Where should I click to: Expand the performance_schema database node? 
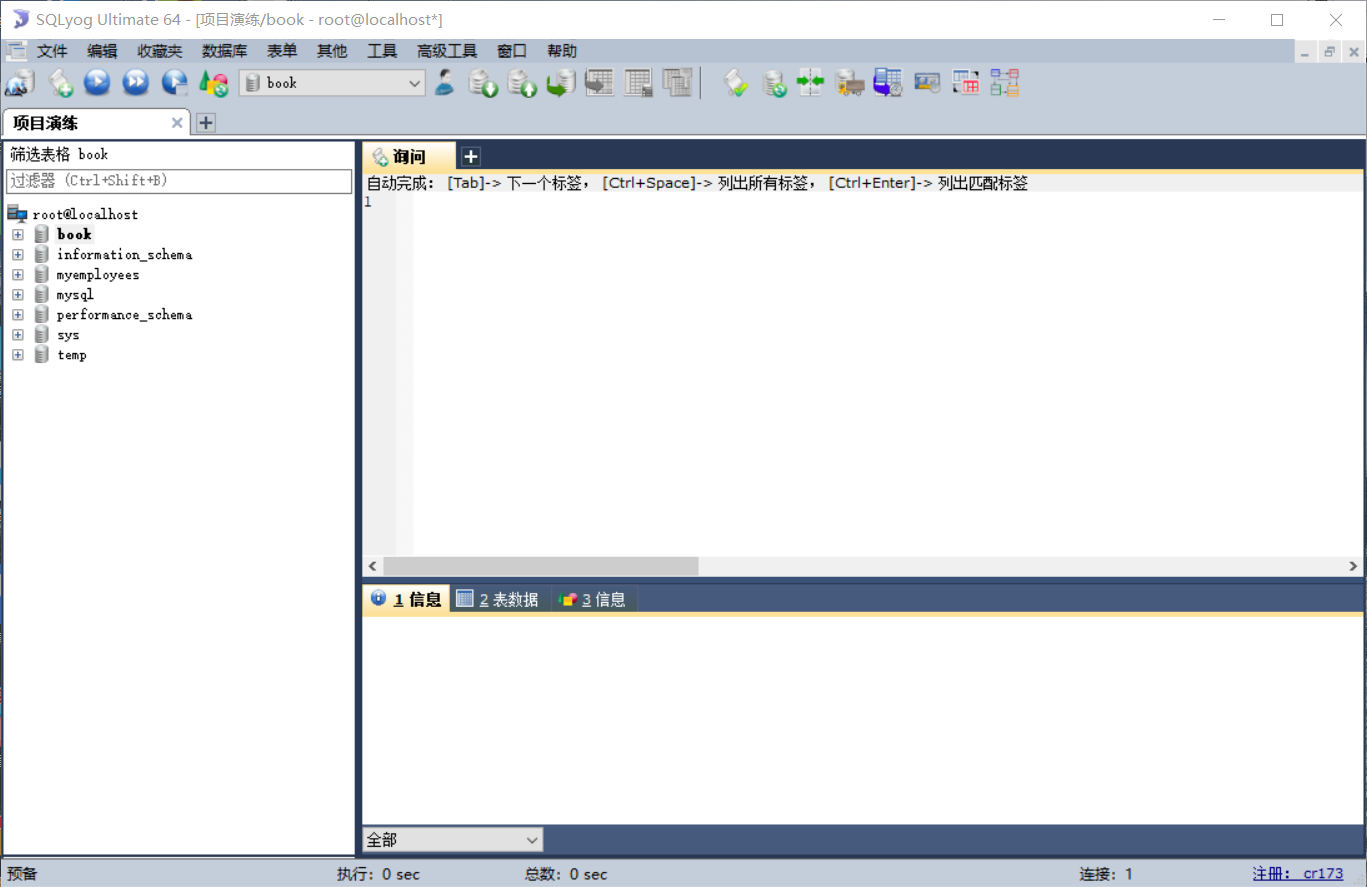pyautogui.click(x=18, y=314)
